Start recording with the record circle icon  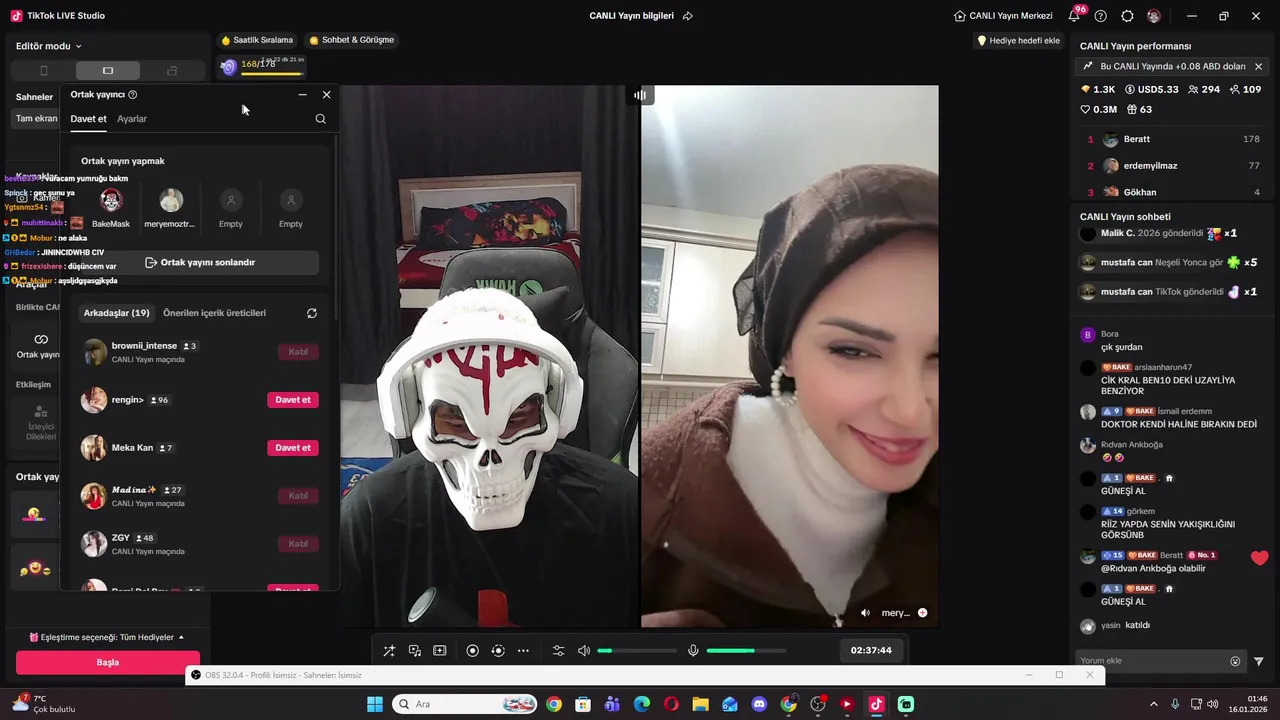click(473, 650)
